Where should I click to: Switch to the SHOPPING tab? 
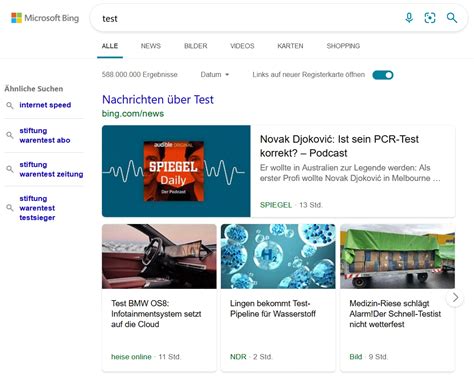click(x=343, y=46)
